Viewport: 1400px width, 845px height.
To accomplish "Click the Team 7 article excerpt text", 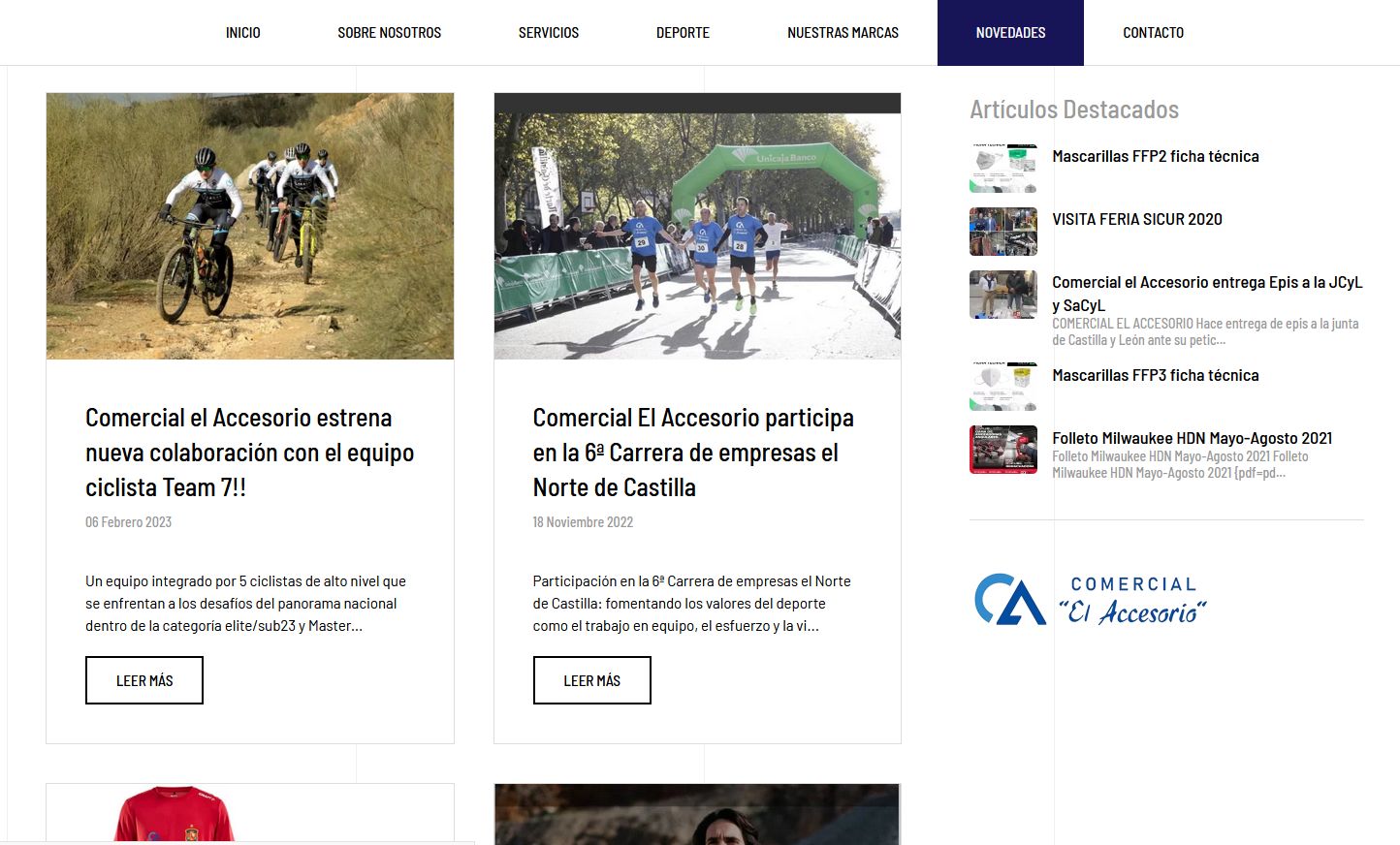I will 245,604.
